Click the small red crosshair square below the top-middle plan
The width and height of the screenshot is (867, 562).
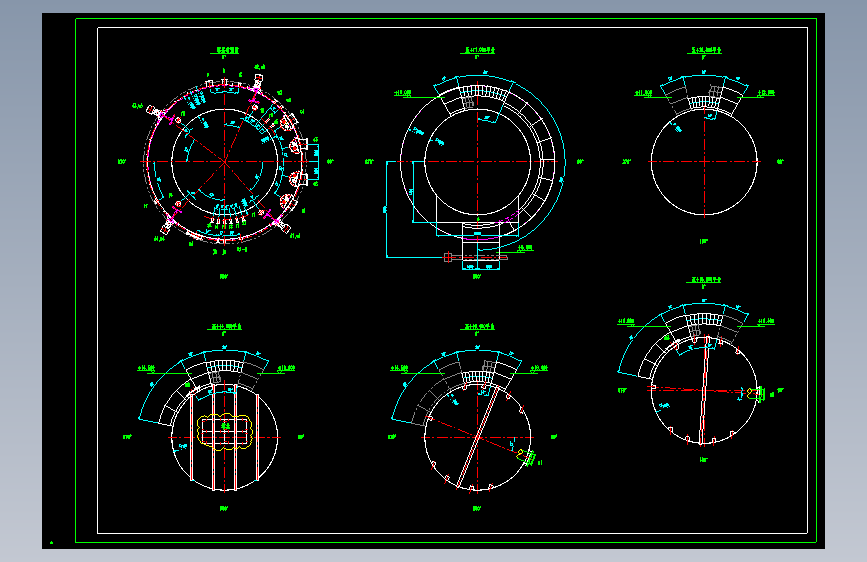(448, 257)
